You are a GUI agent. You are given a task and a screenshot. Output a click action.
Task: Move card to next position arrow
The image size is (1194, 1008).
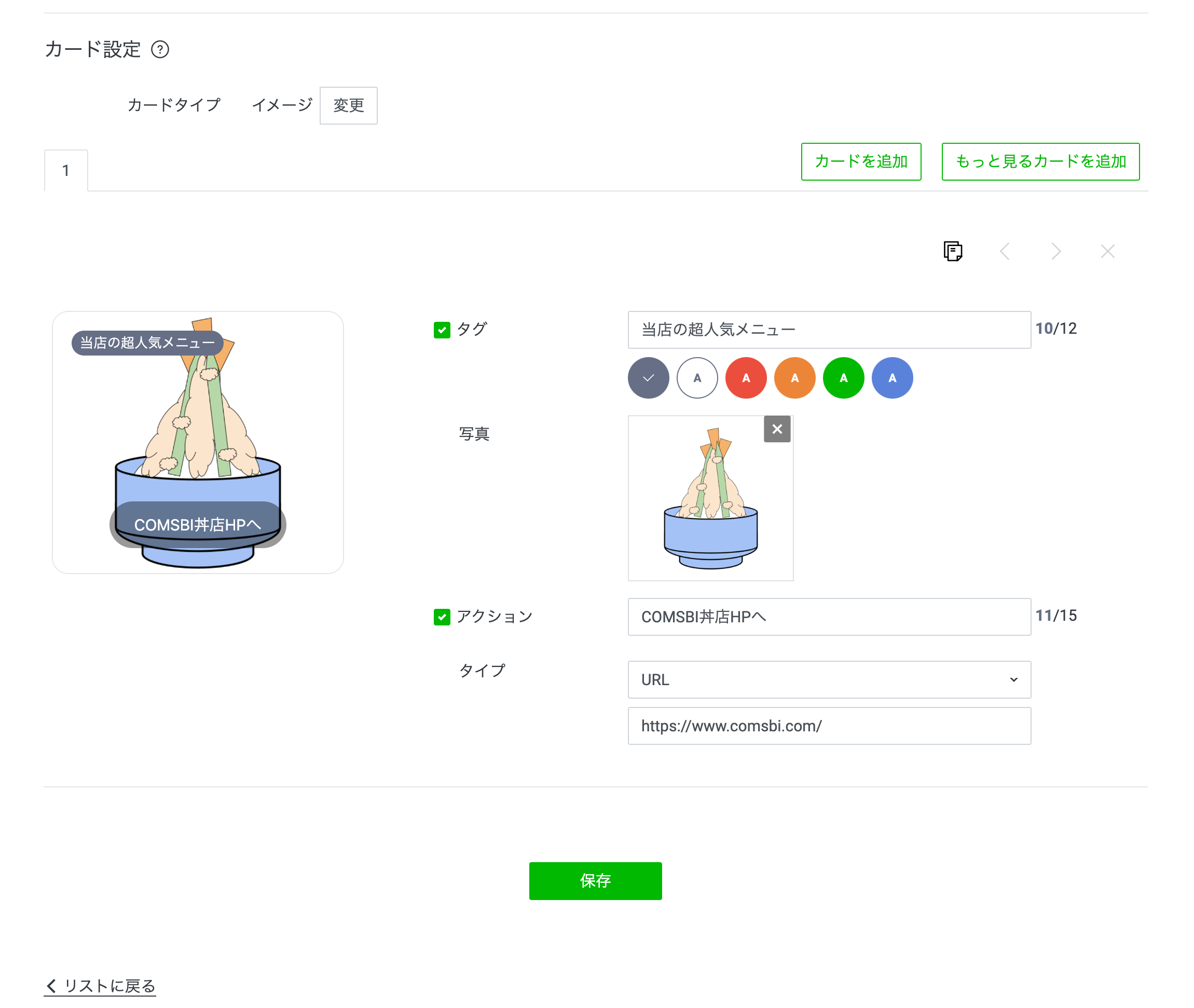(1056, 251)
